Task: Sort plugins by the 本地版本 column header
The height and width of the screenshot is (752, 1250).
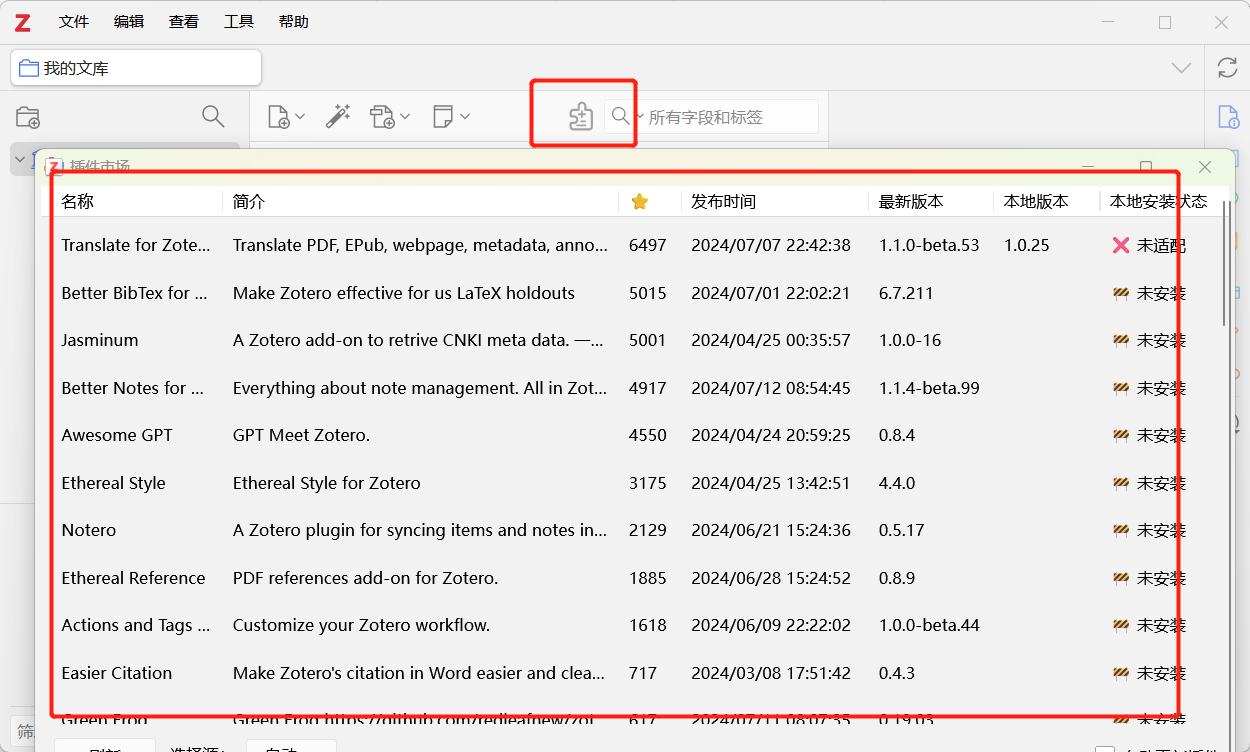Action: (x=1036, y=202)
